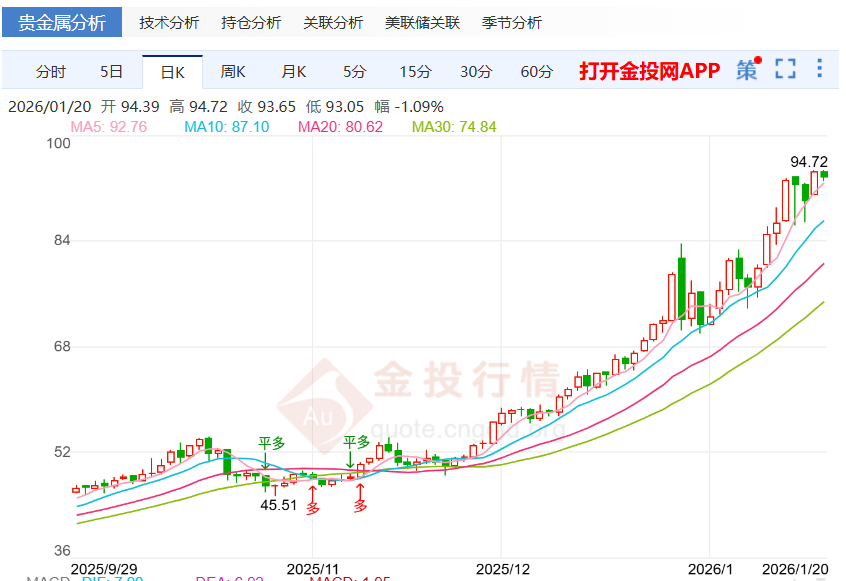846x581 pixels.
Task: Open the 美联储关联 tab
Action: point(422,21)
